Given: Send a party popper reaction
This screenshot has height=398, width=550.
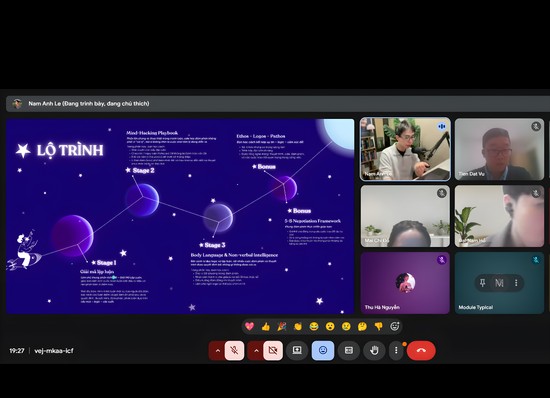Looking at the screenshot, I should [282, 326].
